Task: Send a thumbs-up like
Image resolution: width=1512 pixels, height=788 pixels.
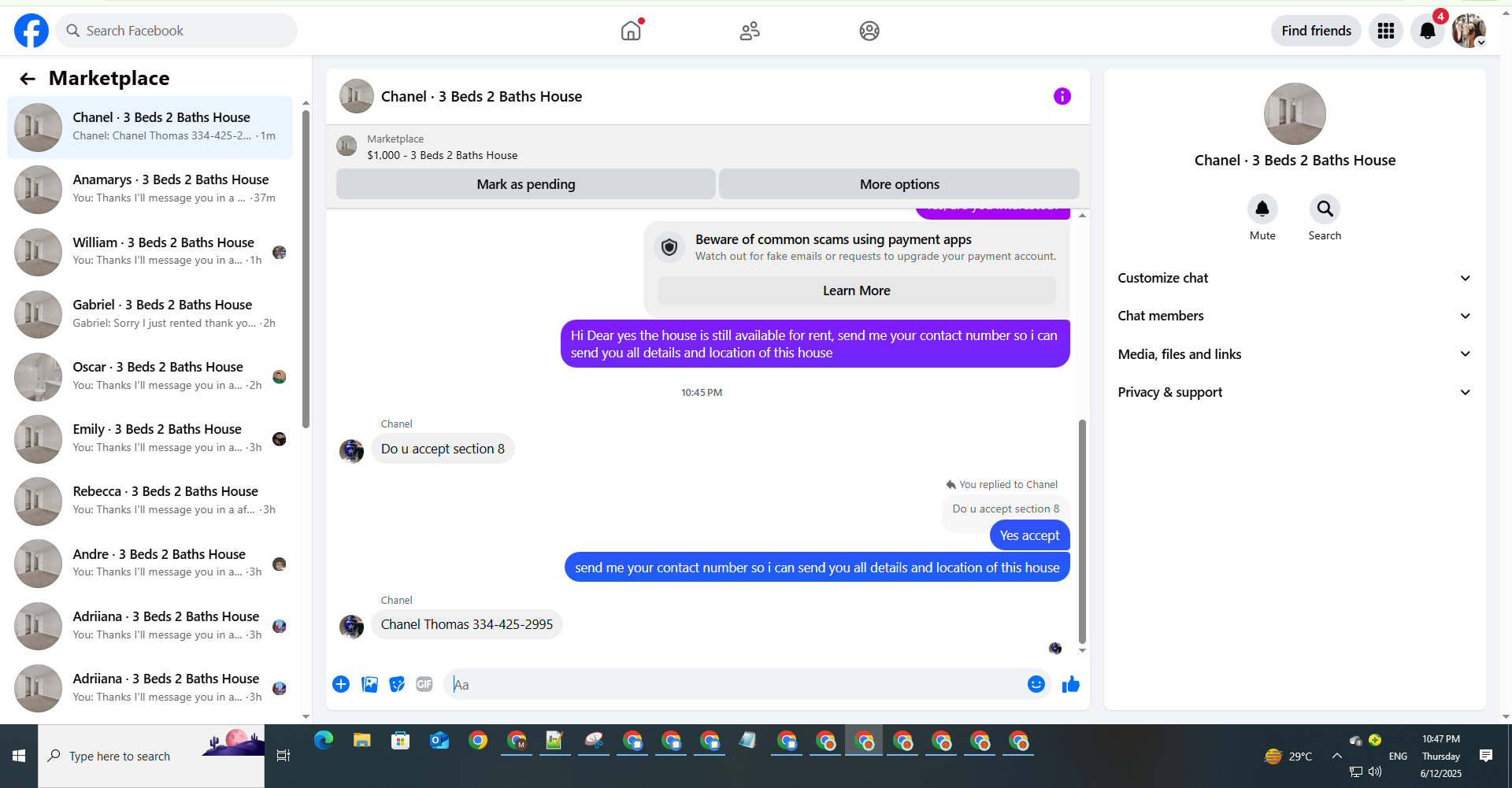Action: coord(1071,684)
